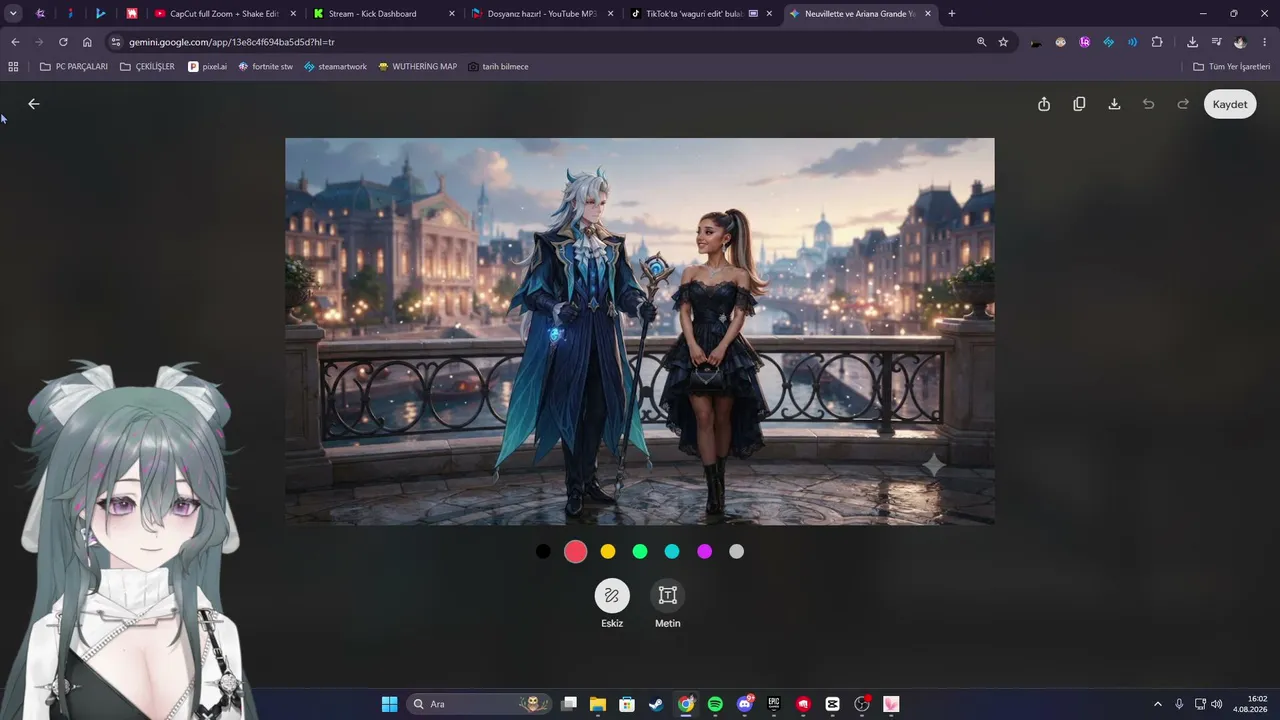Viewport: 1280px width, 720px height.
Task: Close the TikTok tab
Action: 769,14
